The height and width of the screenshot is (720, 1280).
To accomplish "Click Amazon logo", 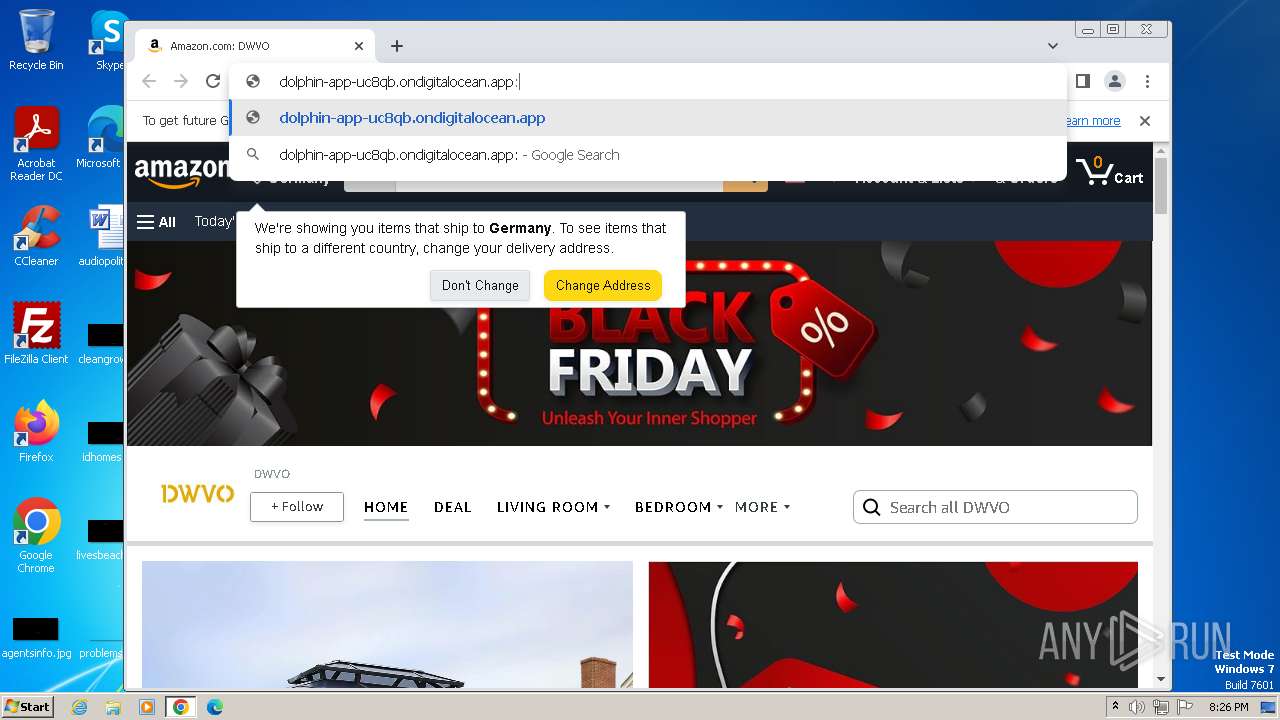I will [181, 172].
